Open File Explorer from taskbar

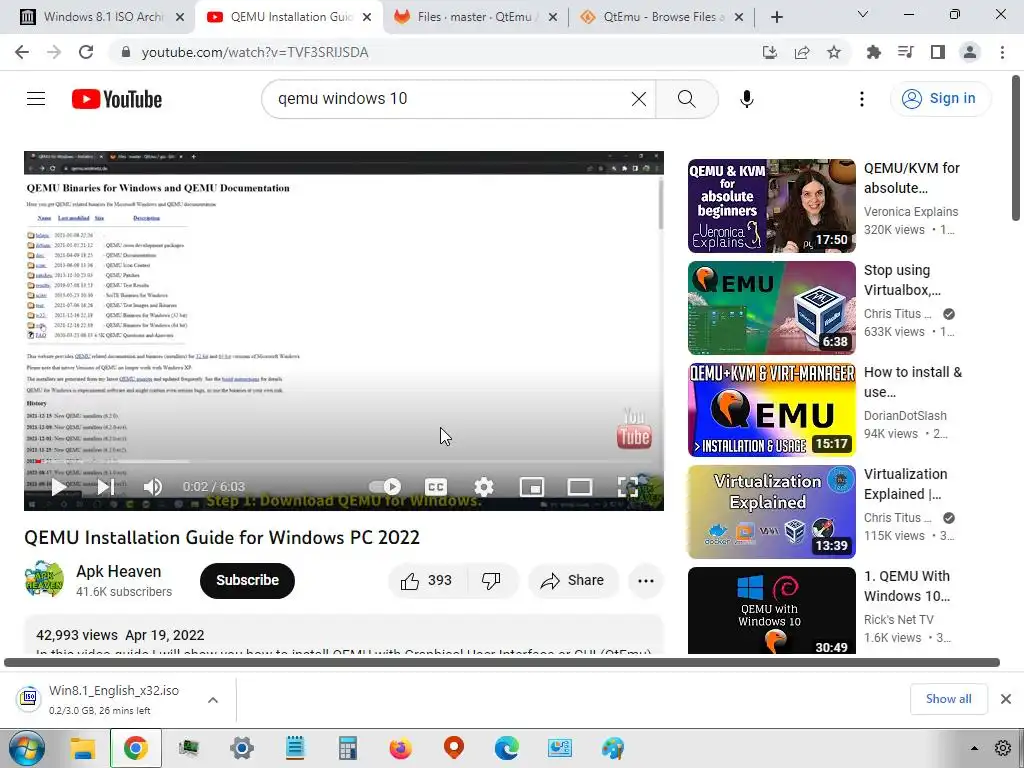(83, 748)
